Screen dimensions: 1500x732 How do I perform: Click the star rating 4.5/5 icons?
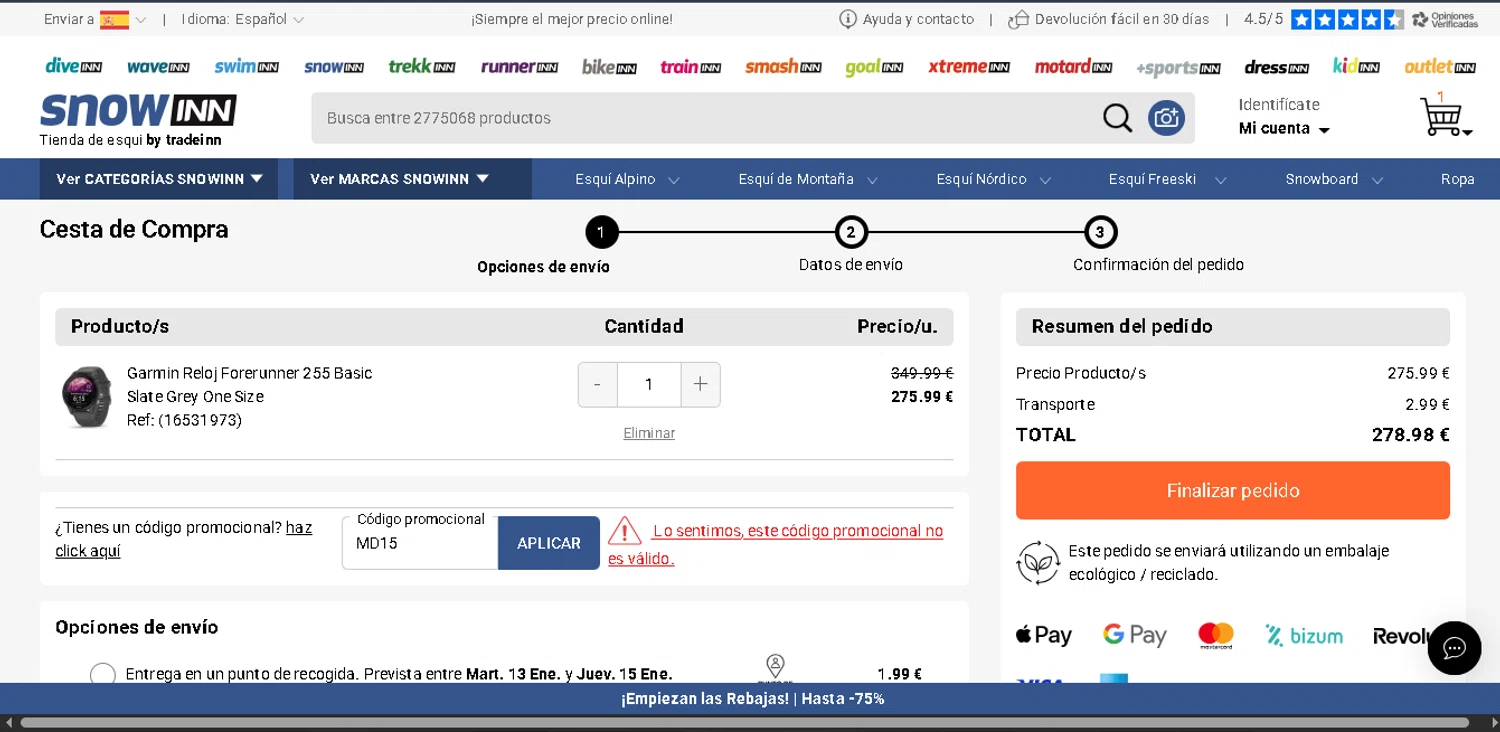point(1347,19)
